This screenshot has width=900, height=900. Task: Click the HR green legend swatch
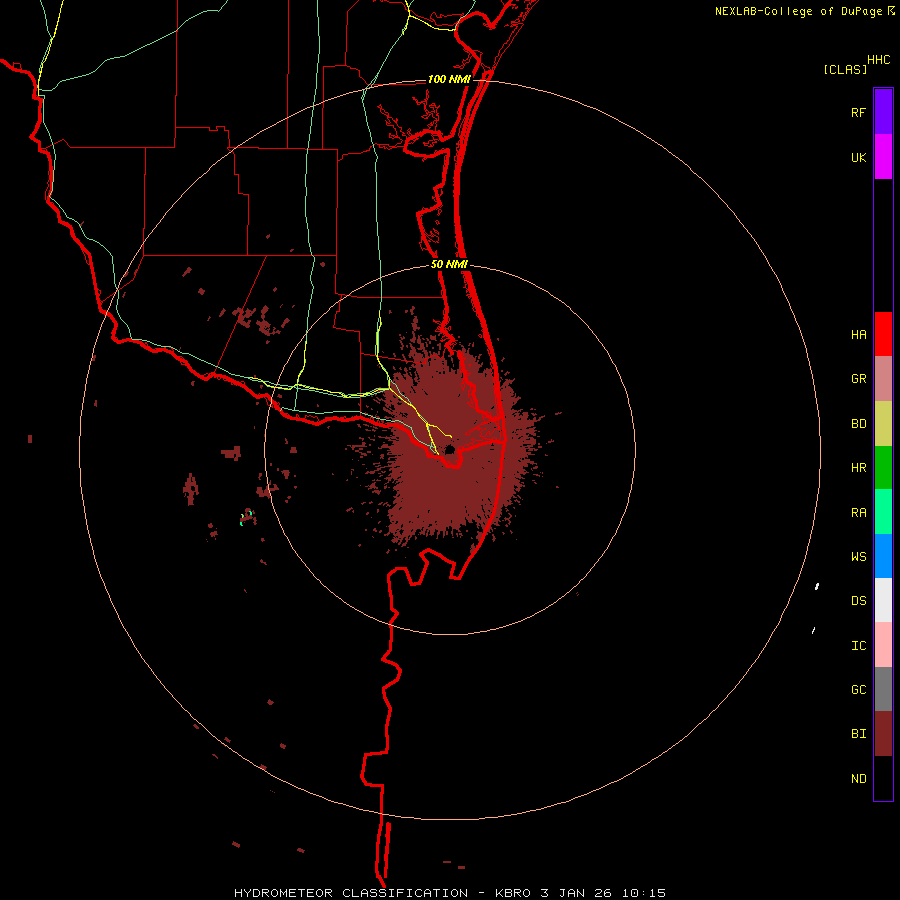coord(883,467)
